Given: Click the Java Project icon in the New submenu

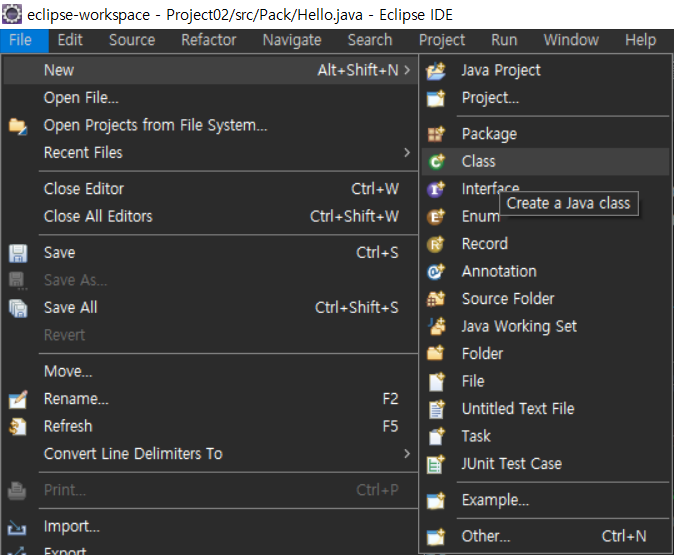Looking at the screenshot, I should (436, 71).
